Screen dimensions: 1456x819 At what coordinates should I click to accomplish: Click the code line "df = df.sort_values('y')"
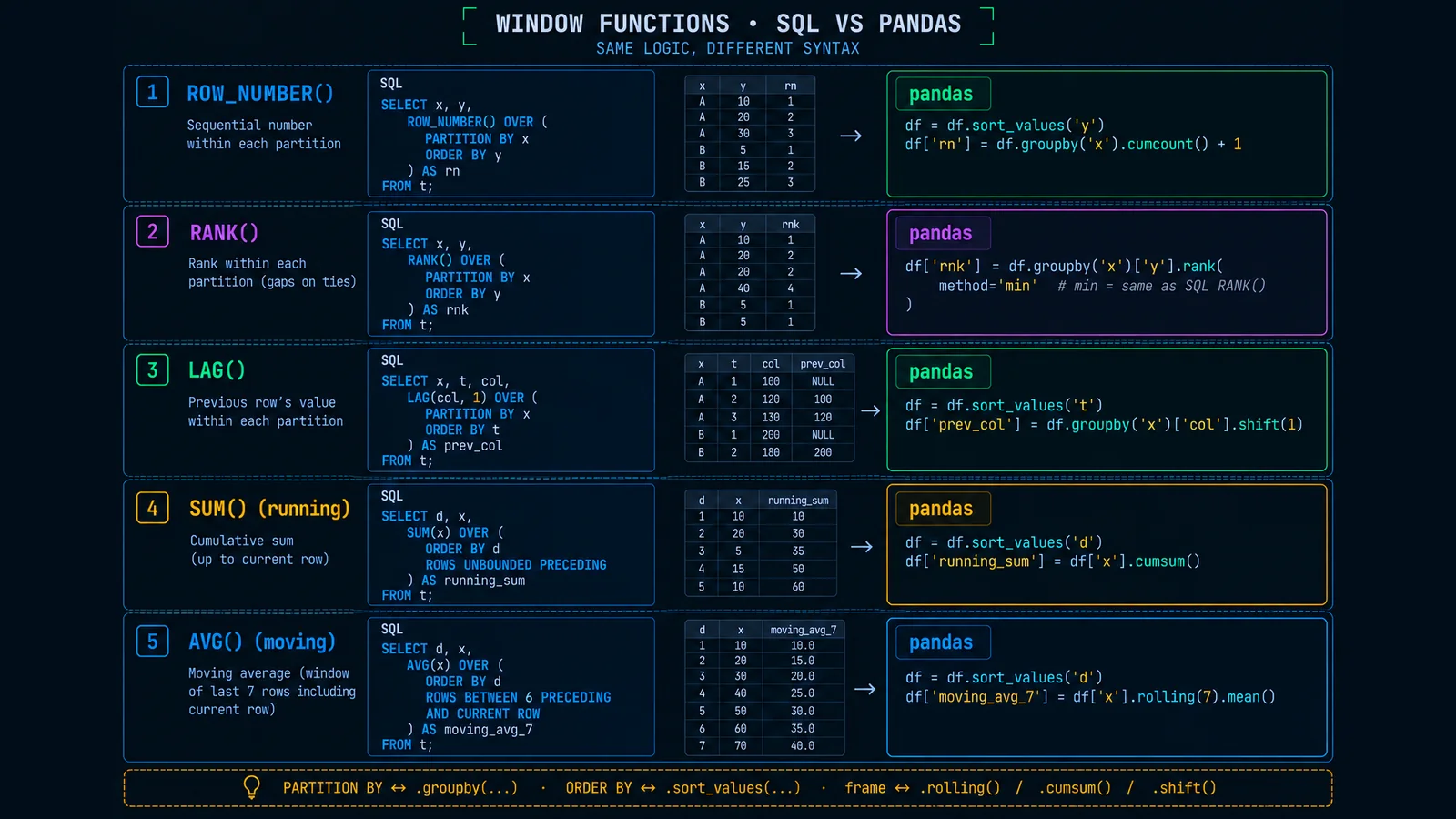[x=1005, y=126]
